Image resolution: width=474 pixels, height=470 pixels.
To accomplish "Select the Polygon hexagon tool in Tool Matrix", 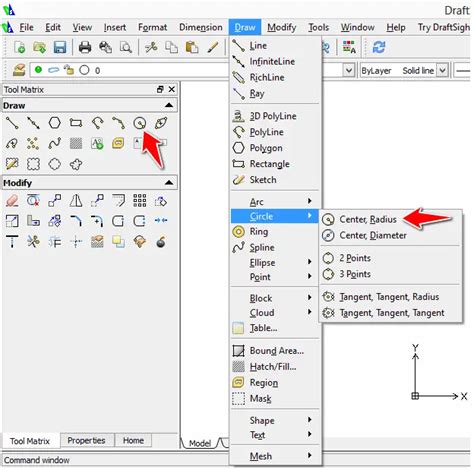I will [x=55, y=123].
